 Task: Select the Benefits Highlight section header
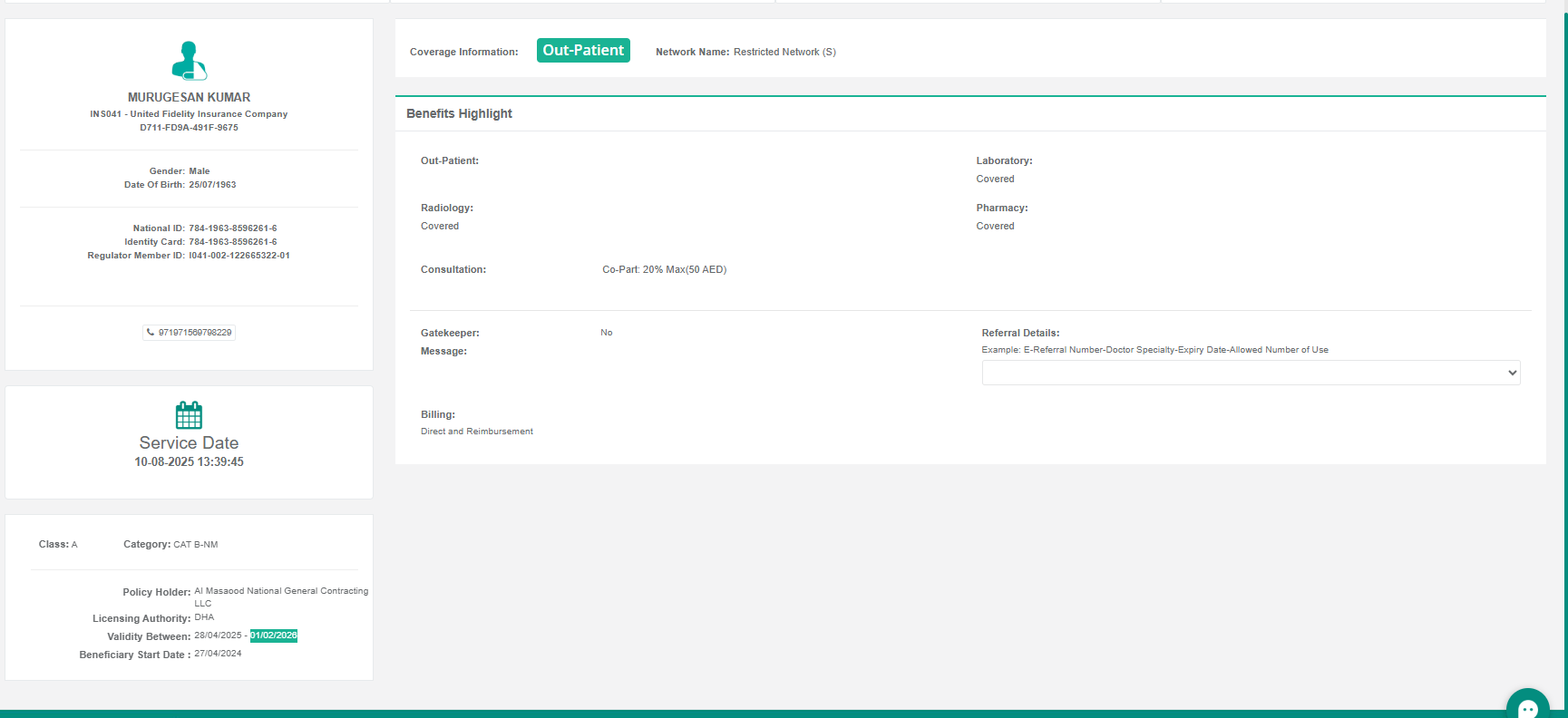(459, 113)
